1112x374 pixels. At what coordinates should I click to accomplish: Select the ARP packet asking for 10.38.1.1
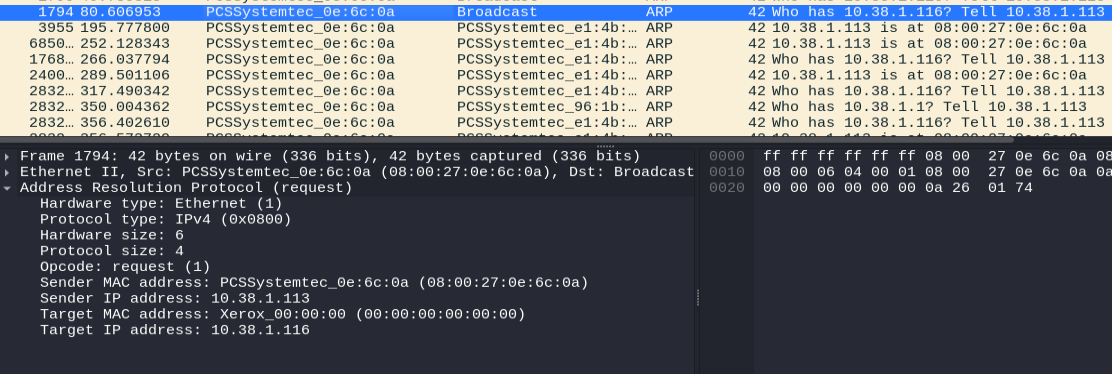[x=556, y=106]
